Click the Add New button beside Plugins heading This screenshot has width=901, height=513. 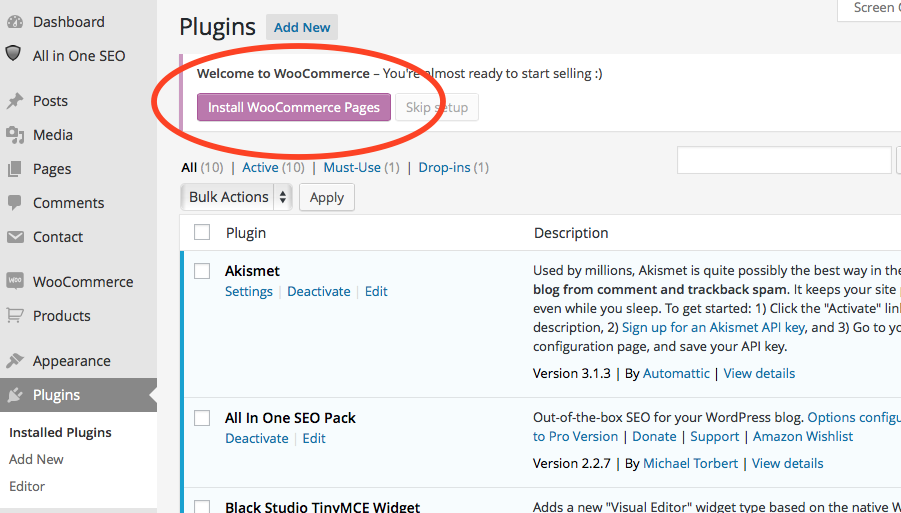[x=302, y=28]
